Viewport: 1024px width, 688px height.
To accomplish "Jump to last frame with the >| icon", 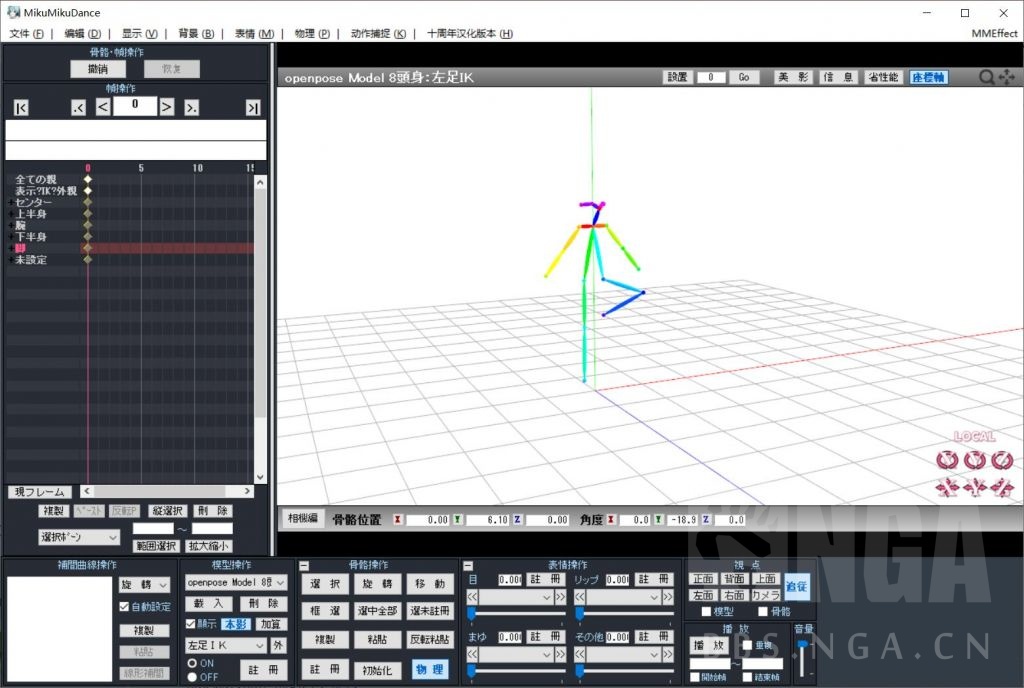I will pos(252,106).
